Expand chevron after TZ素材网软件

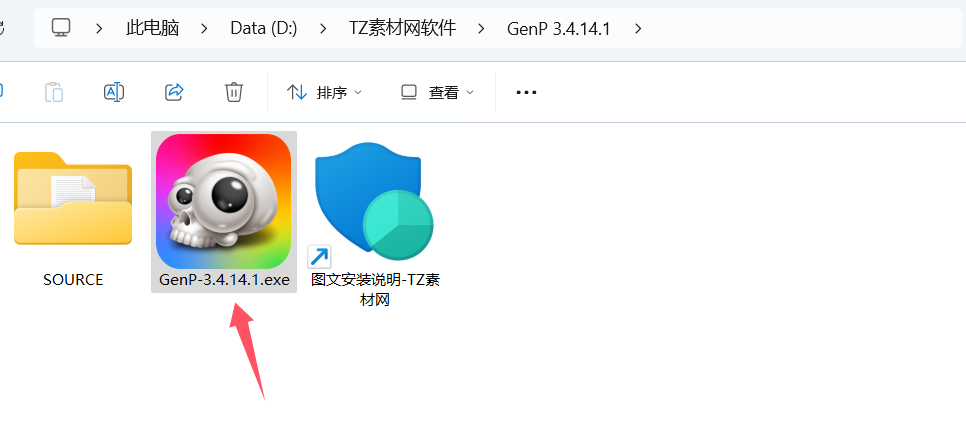click(x=482, y=28)
